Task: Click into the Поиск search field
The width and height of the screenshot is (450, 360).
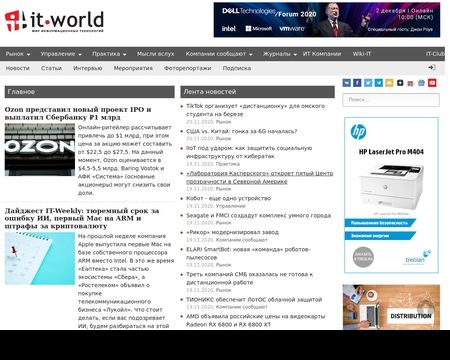Action: click(x=391, y=100)
